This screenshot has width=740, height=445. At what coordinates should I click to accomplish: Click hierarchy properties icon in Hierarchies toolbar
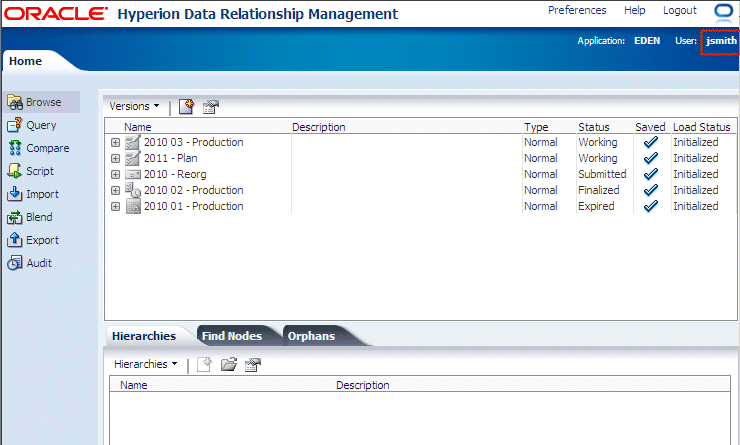pos(253,365)
